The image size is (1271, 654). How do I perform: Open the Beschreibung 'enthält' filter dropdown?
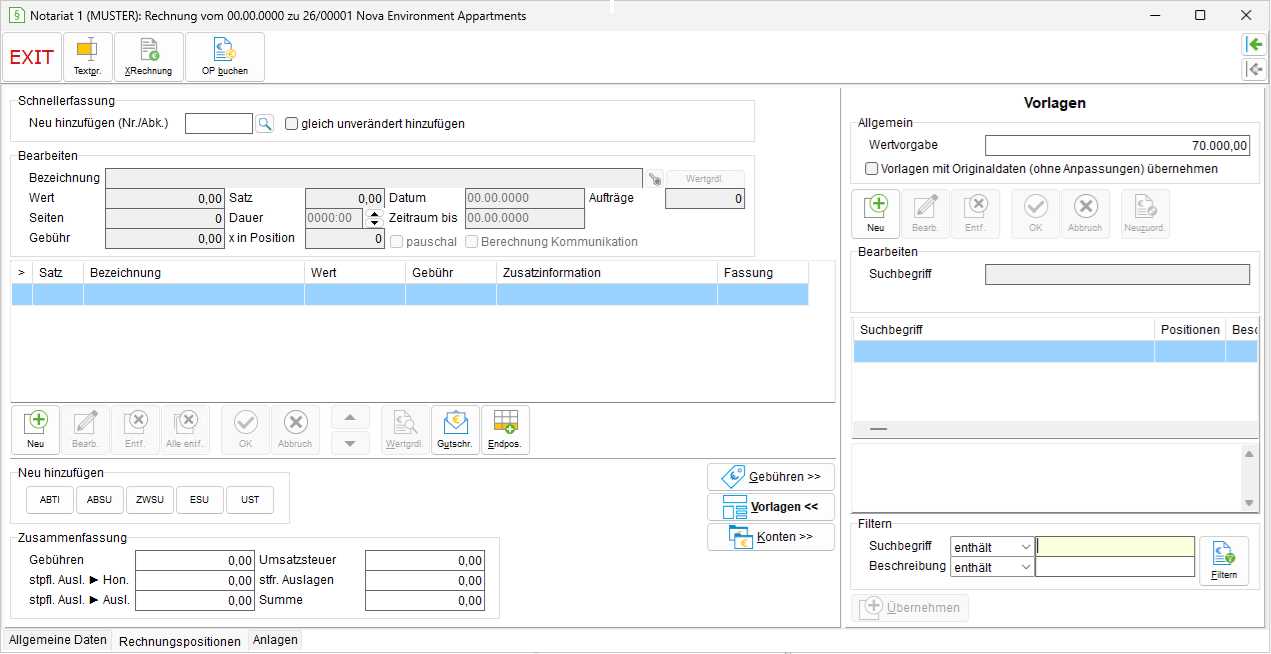coord(992,567)
